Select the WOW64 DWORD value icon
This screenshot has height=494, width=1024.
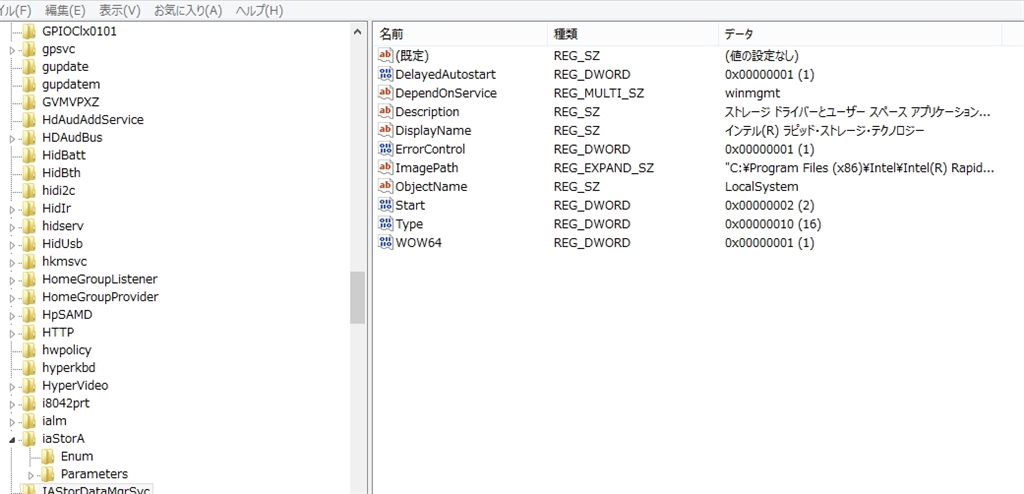click(385, 242)
